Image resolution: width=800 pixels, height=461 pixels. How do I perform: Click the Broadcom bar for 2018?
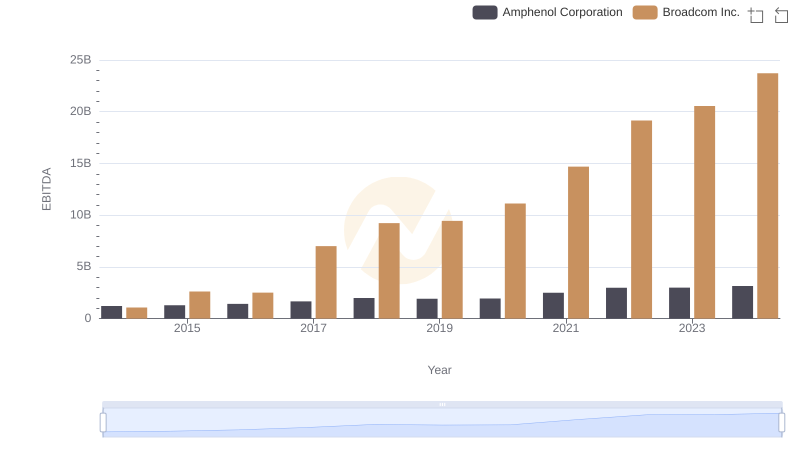click(x=389, y=271)
